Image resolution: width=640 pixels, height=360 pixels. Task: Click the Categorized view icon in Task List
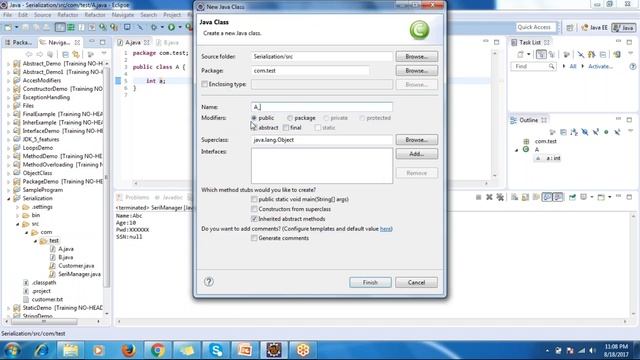(541, 54)
